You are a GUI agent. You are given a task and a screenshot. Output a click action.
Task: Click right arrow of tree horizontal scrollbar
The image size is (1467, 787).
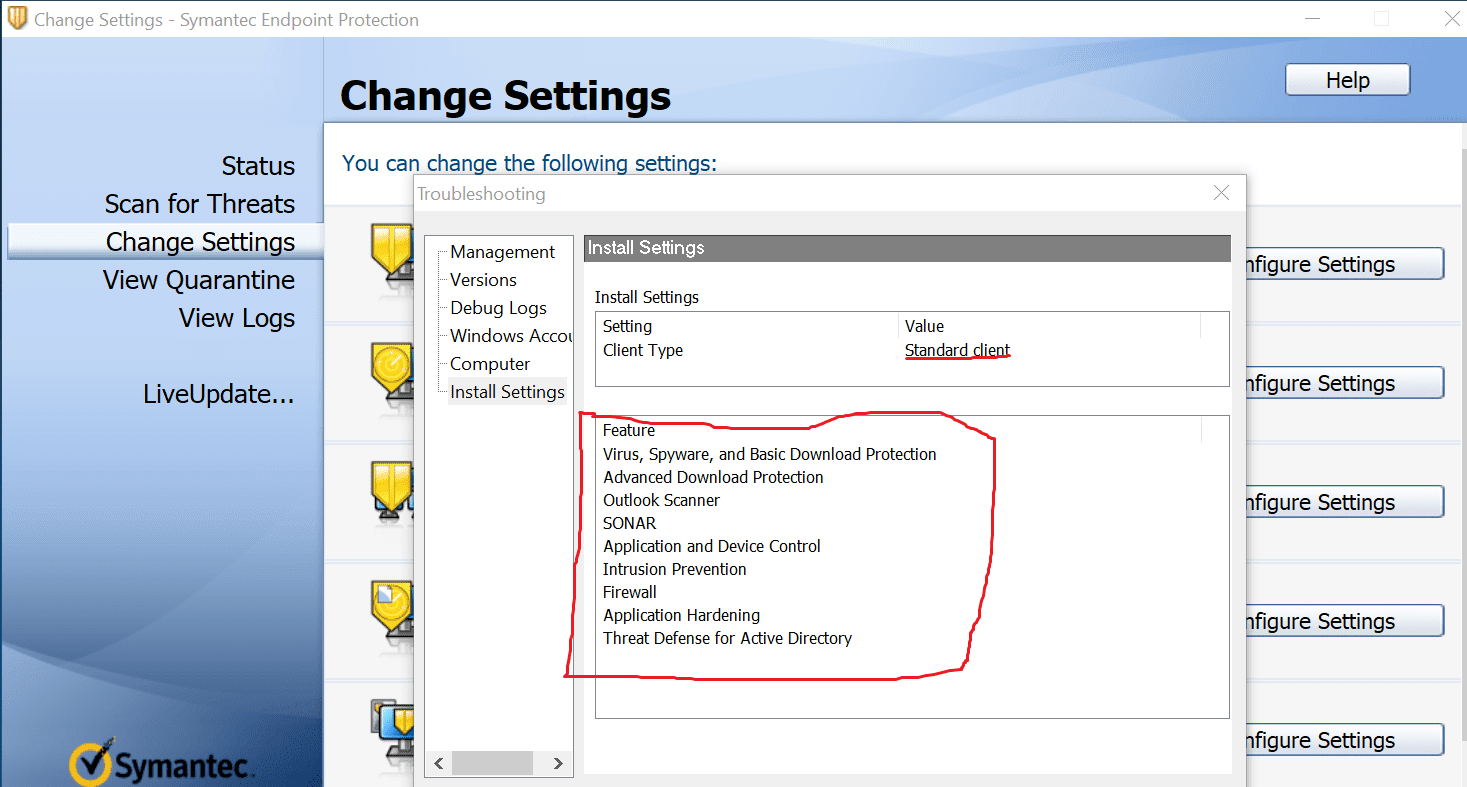coord(559,763)
